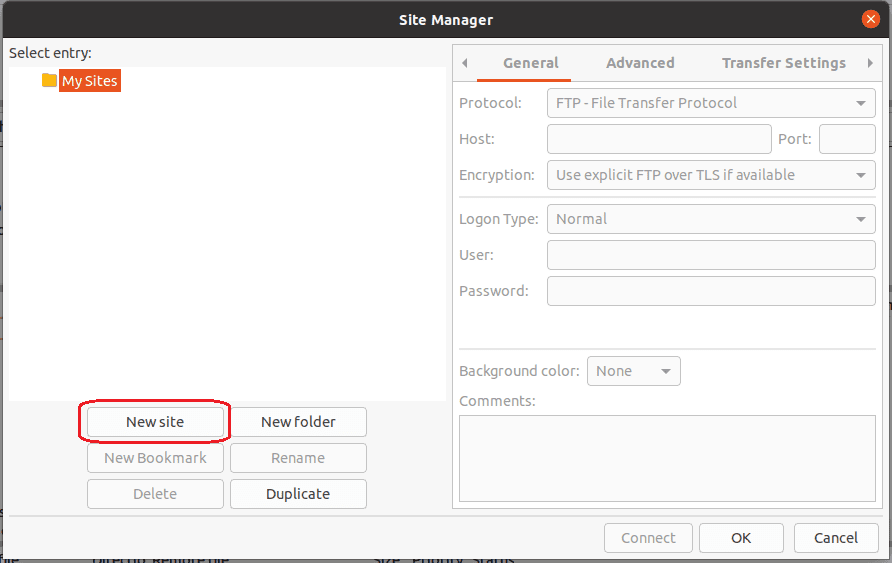Choose a Background color from the dropdown
892x563 pixels.
[x=633, y=371]
